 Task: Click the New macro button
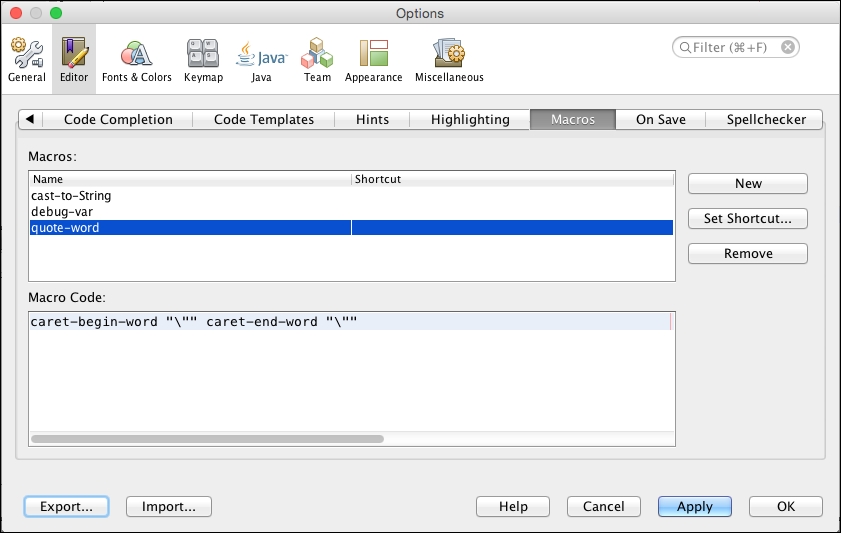(x=747, y=184)
